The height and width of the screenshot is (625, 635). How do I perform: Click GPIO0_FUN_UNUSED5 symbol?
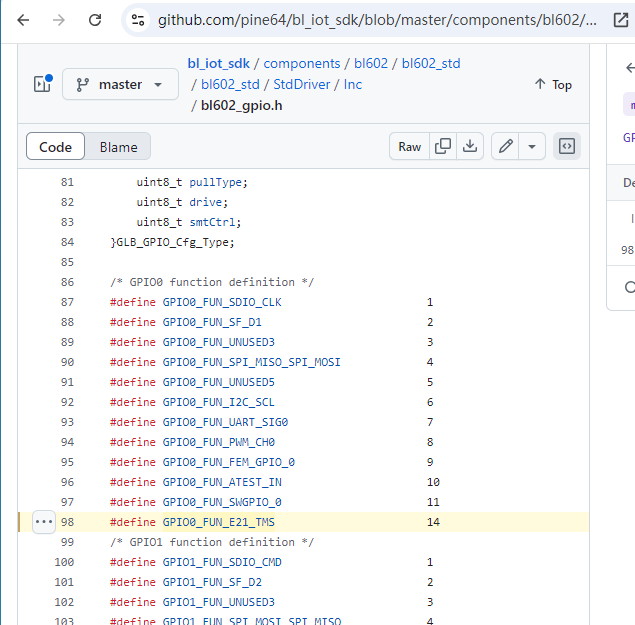coord(219,382)
